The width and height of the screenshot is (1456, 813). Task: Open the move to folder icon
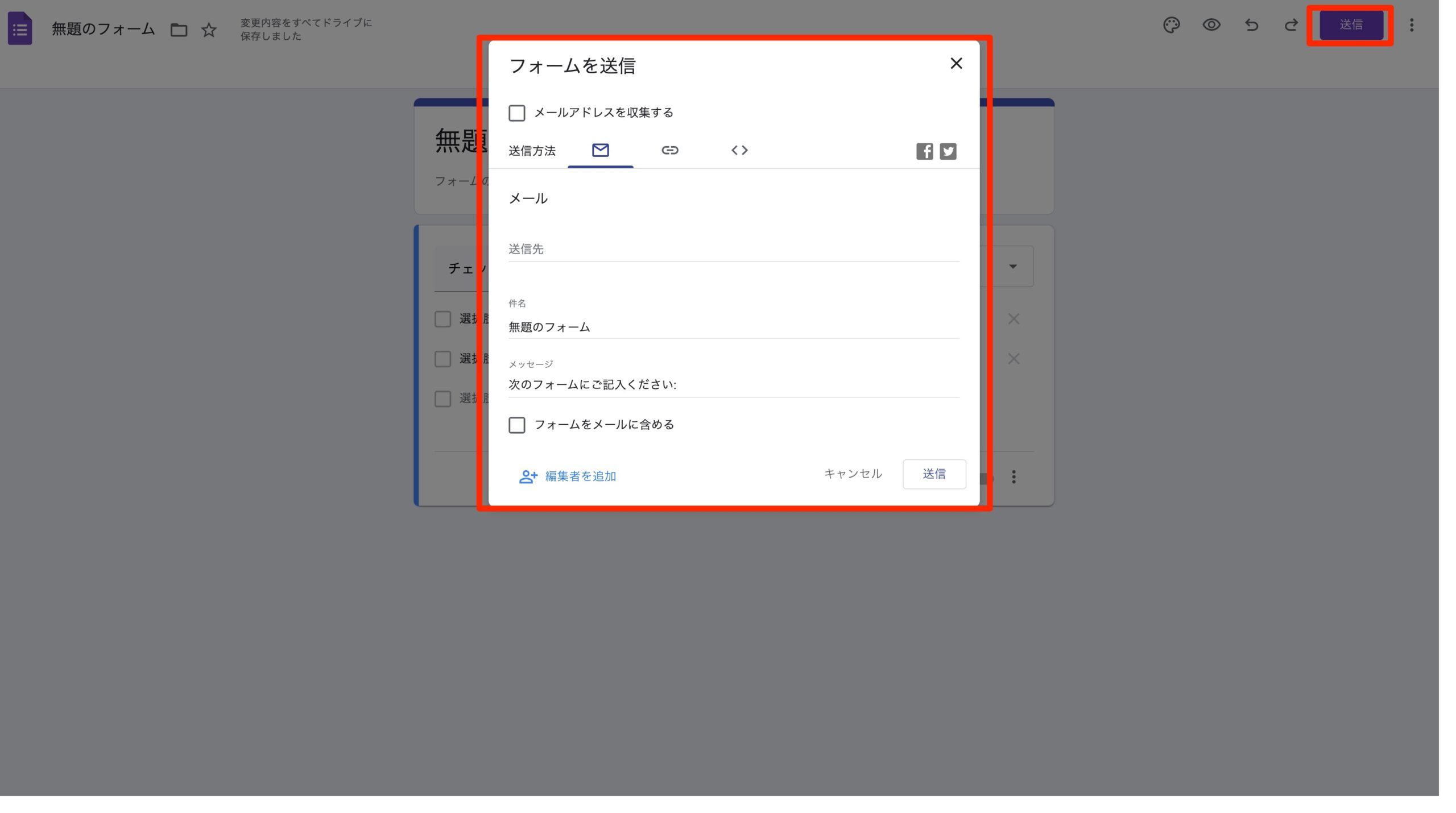pos(179,30)
